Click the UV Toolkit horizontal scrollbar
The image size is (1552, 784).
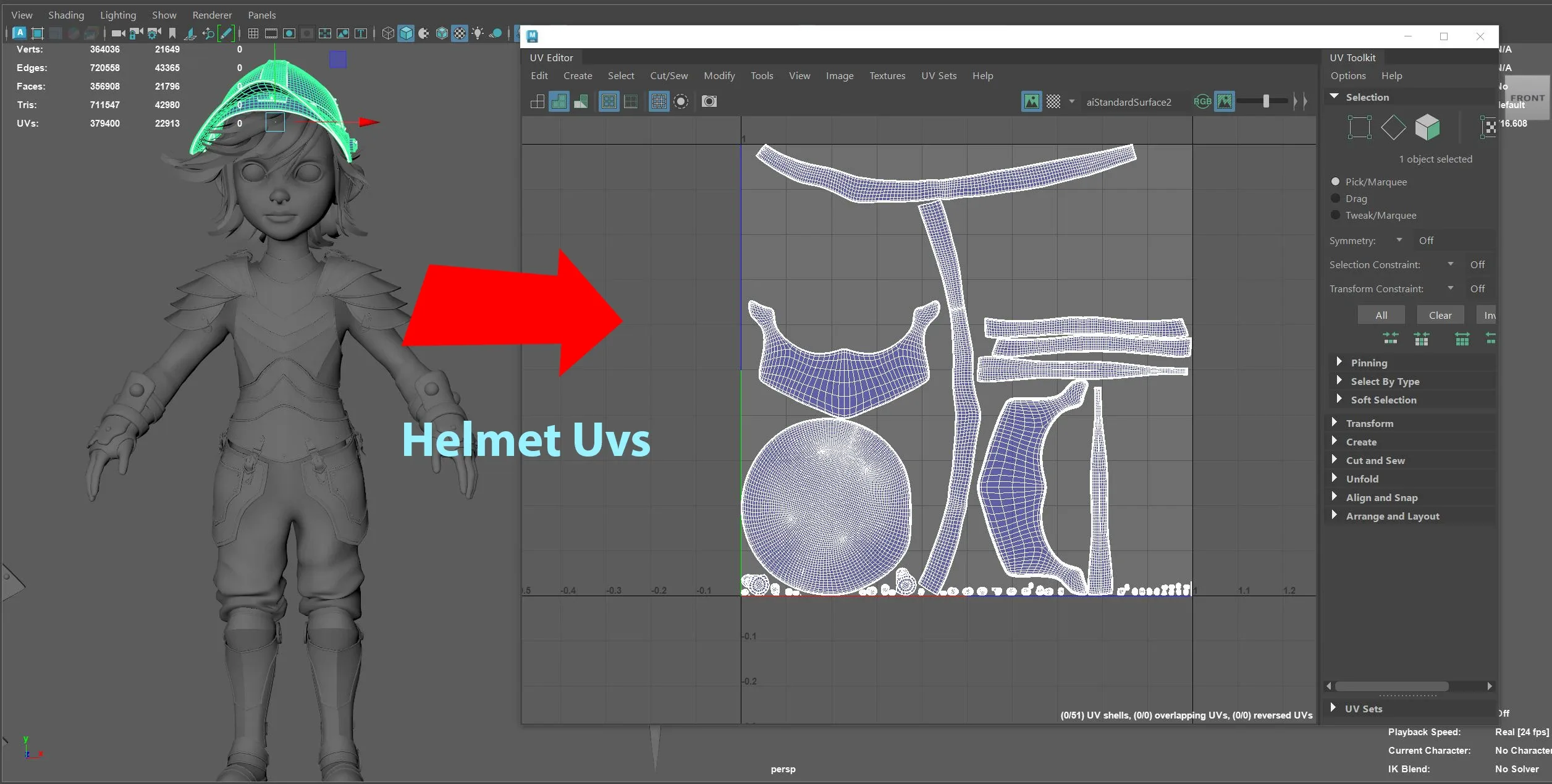pyautogui.click(x=1392, y=686)
